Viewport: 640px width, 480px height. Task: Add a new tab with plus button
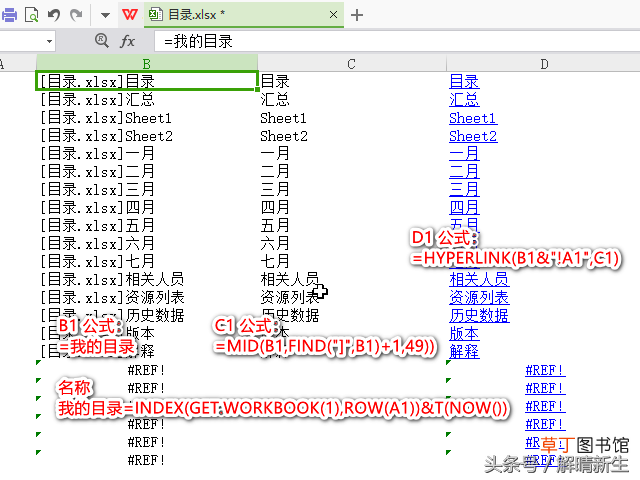click(x=357, y=15)
